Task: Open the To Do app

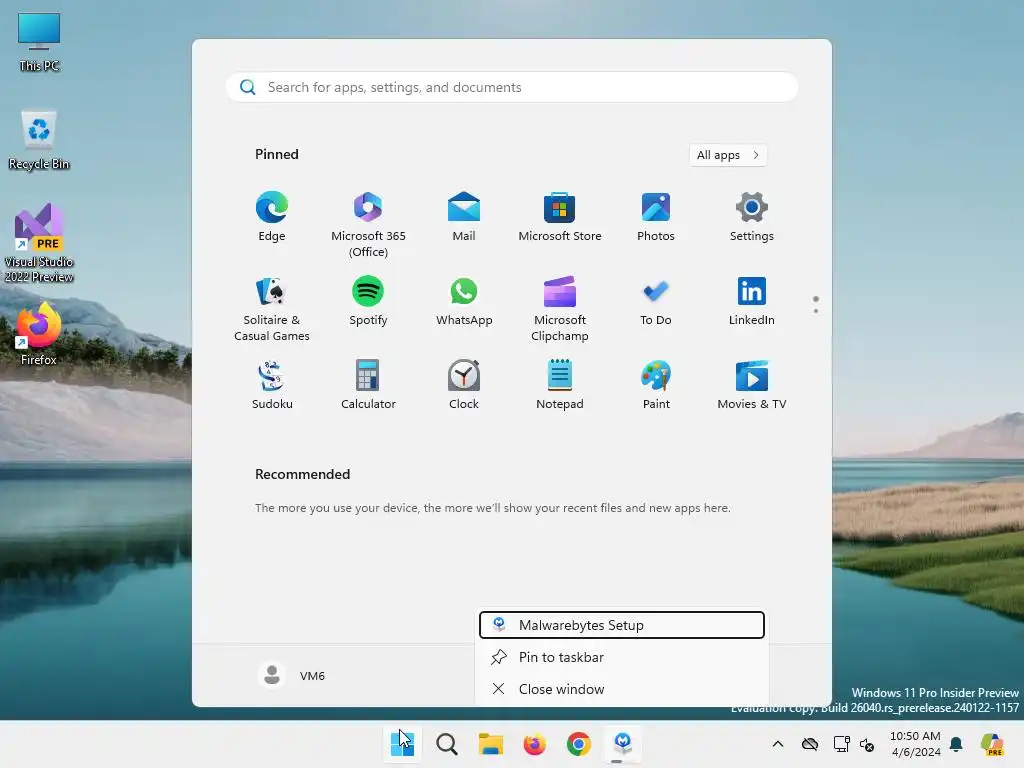Action: (656, 302)
